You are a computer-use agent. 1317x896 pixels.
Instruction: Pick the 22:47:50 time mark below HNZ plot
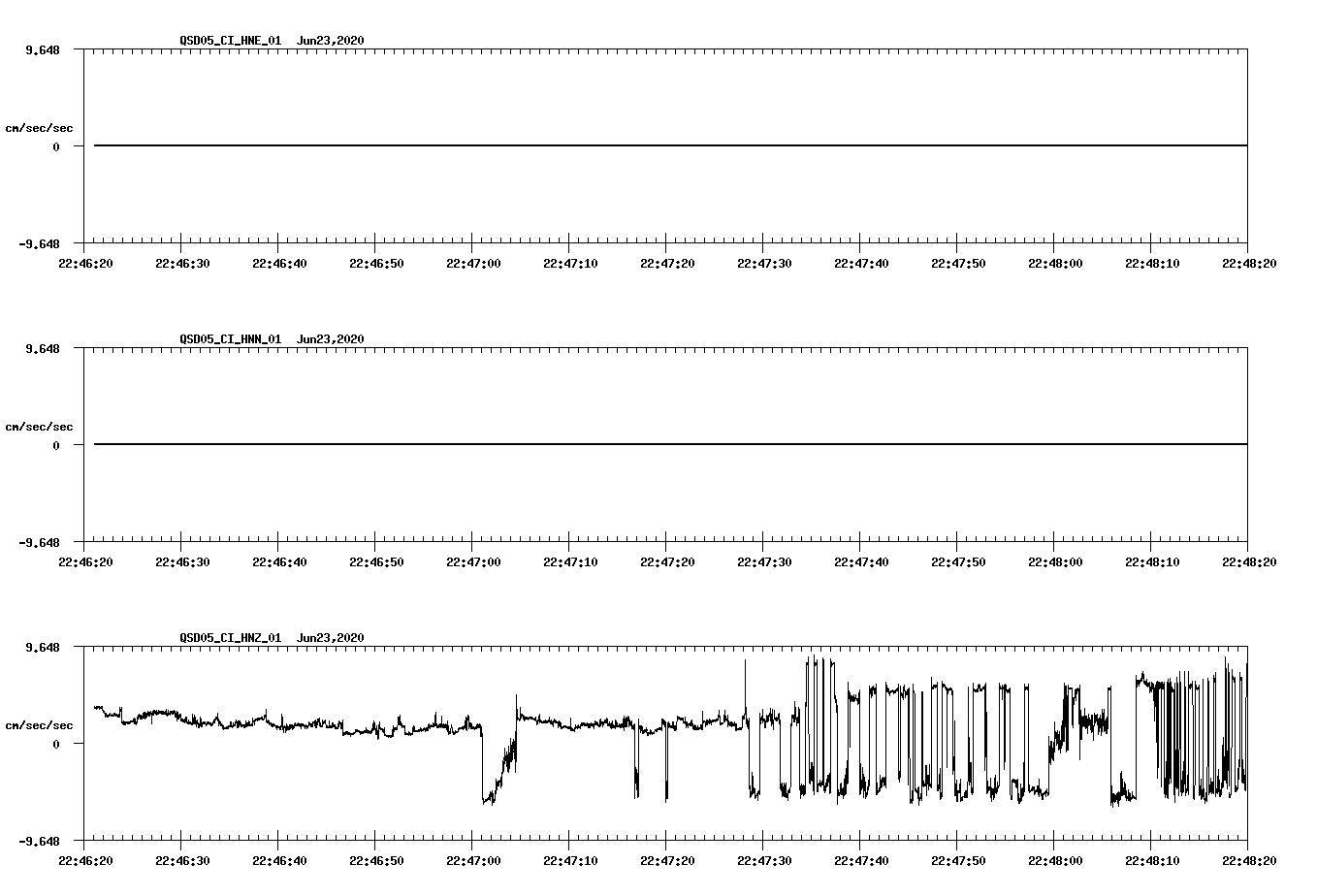point(957,860)
